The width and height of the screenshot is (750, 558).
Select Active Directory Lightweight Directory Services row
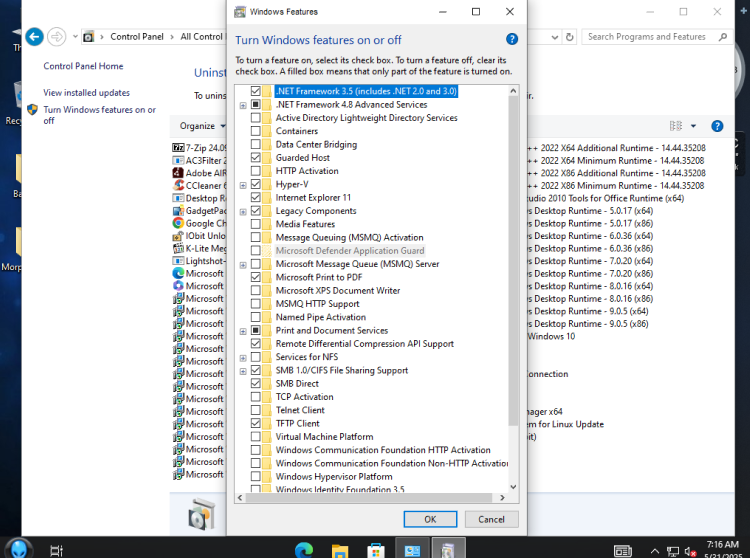click(x=366, y=118)
